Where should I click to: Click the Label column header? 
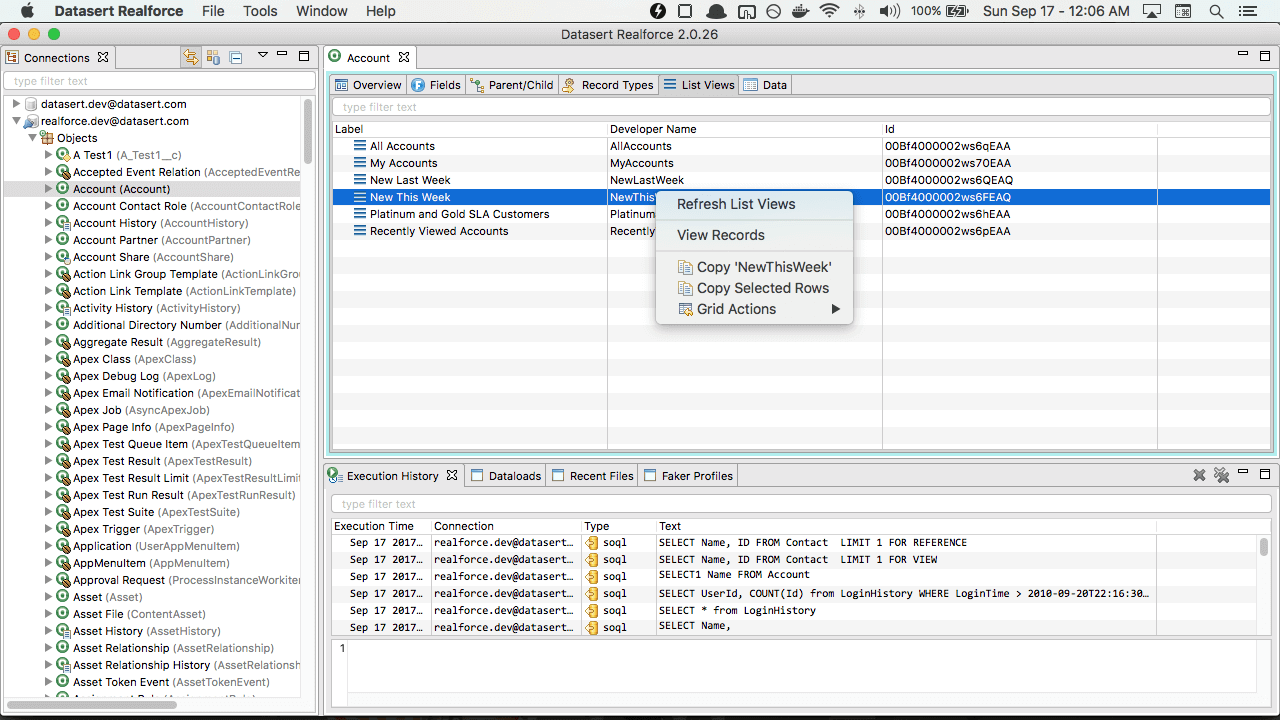(x=470, y=129)
